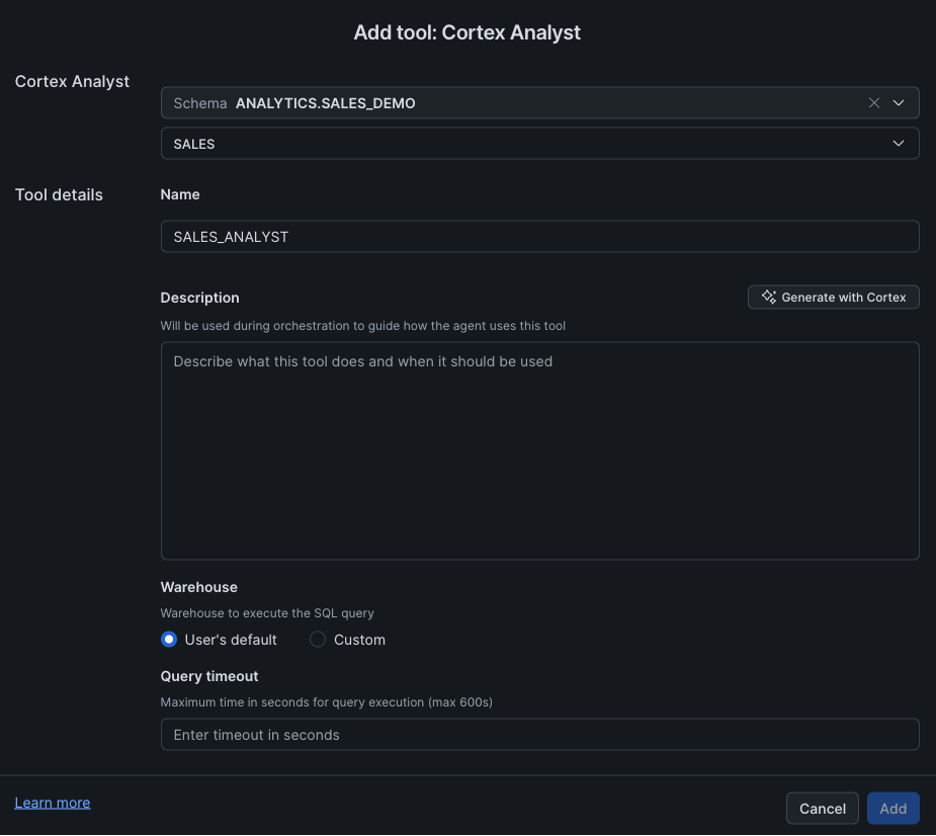Click the Warehouse heading
The image size is (936, 836).
[199, 587]
